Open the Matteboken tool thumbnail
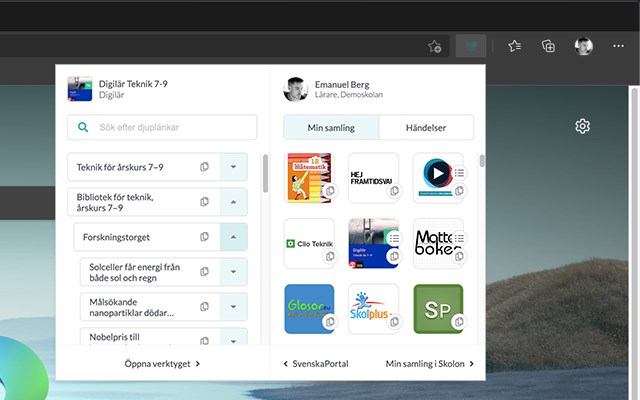Viewport: 640px width, 400px height. click(x=438, y=244)
